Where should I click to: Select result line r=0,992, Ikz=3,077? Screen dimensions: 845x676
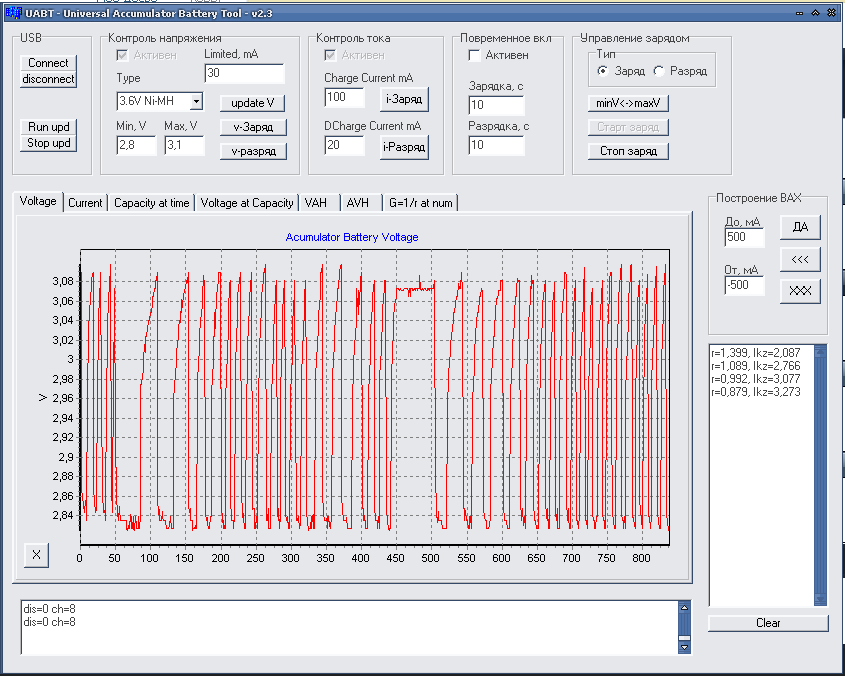click(x=756, y=379)
